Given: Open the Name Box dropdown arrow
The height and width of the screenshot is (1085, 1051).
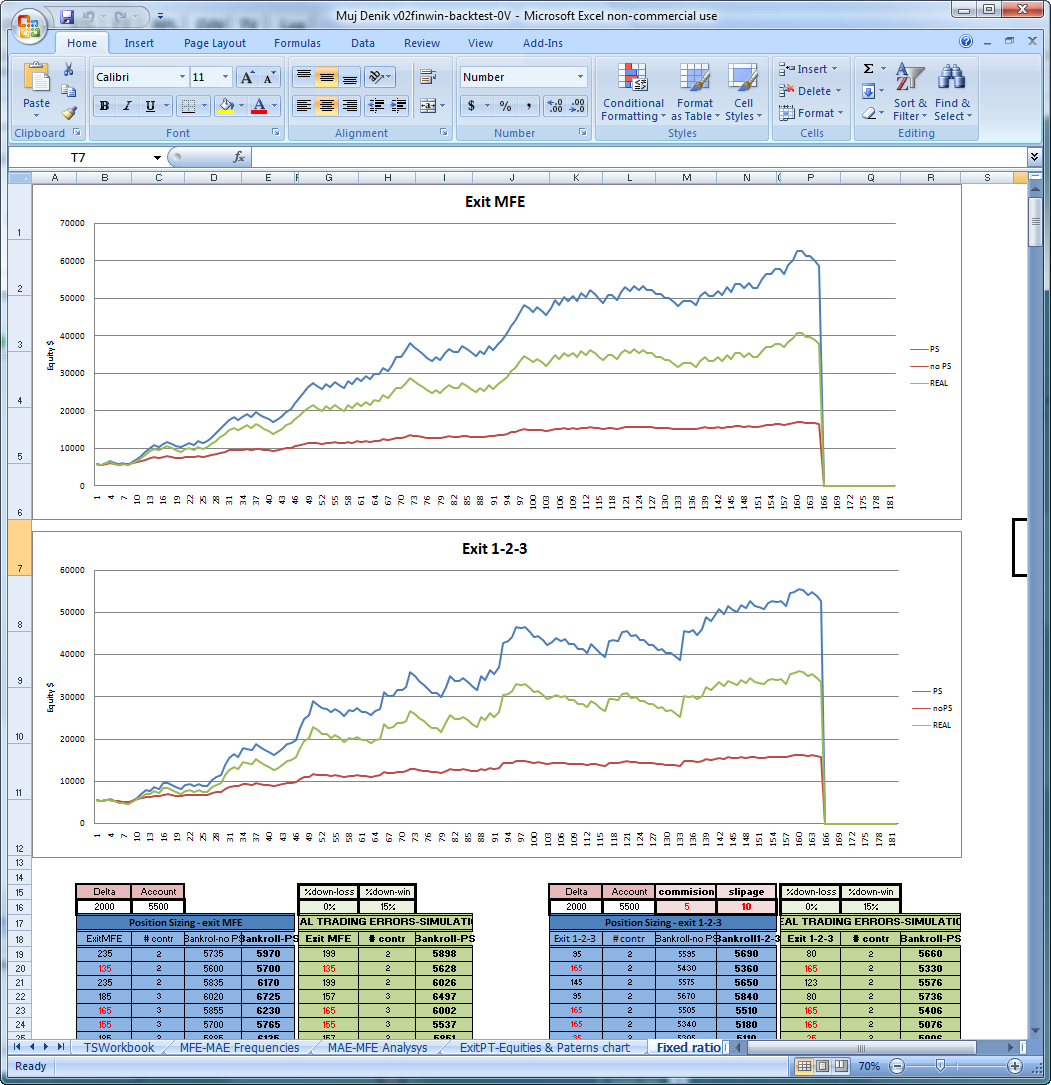Looking at the screenshot, I should [x=157, y=158].
